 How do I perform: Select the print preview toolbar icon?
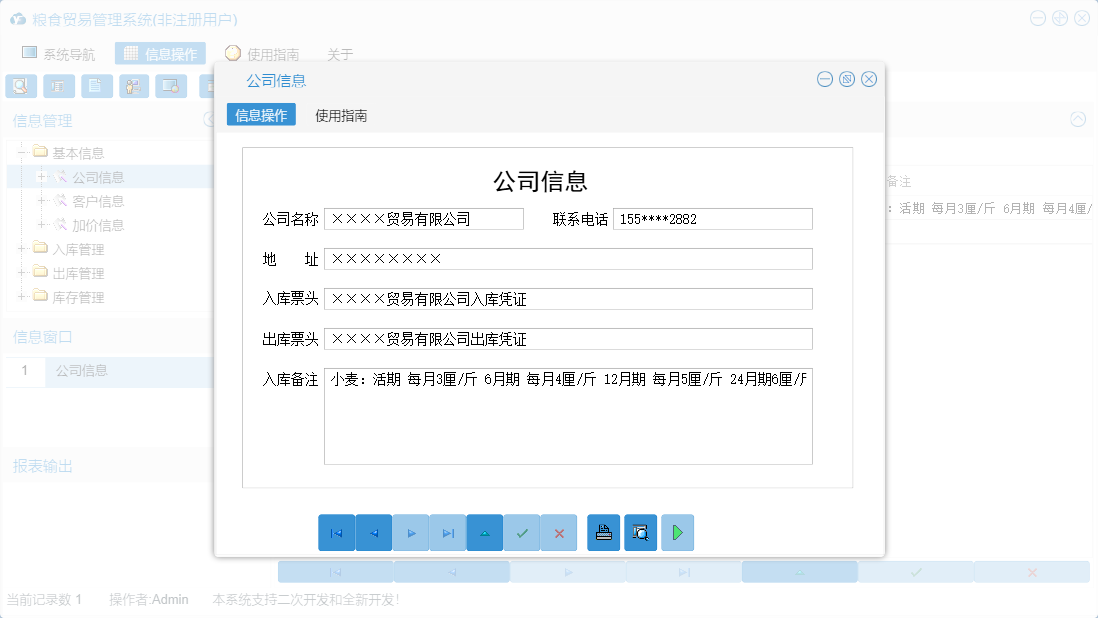(20, 86)
